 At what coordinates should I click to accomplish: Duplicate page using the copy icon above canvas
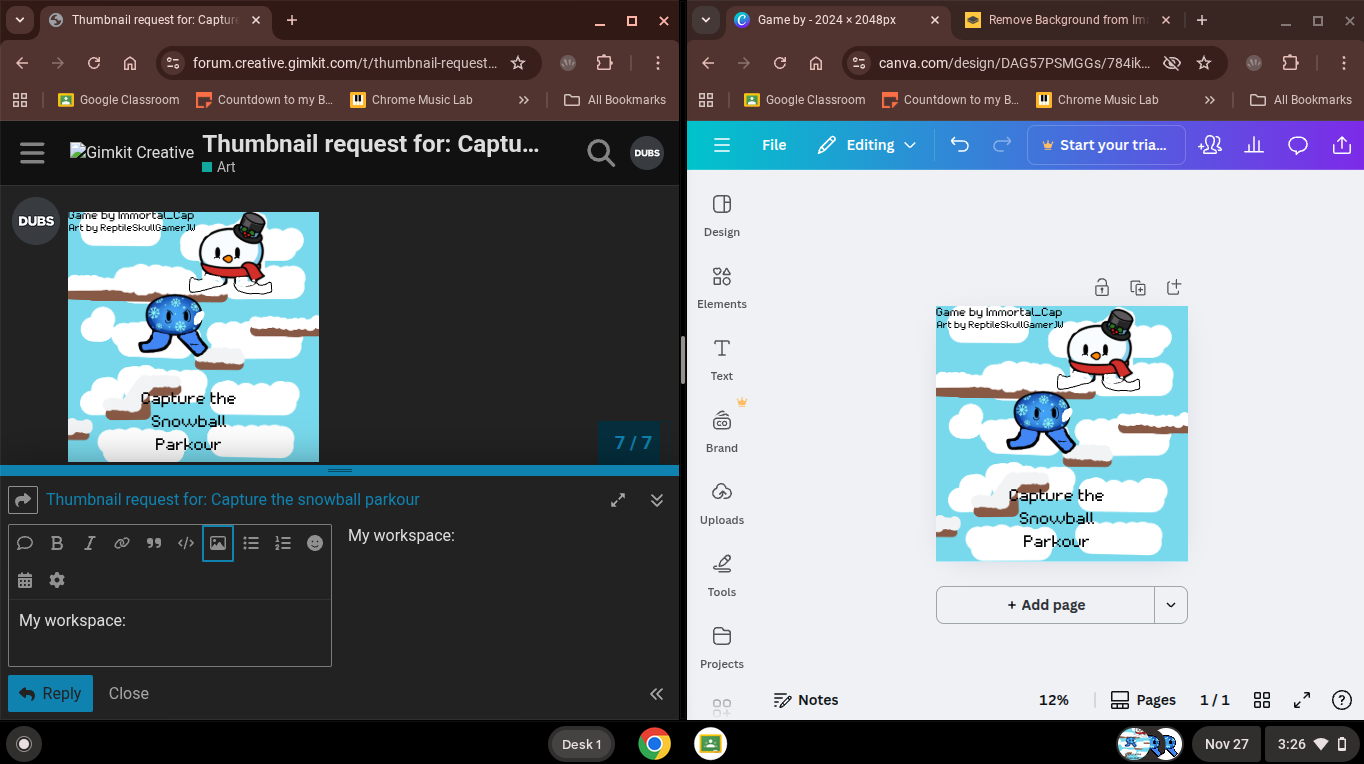coord(1137,288)
